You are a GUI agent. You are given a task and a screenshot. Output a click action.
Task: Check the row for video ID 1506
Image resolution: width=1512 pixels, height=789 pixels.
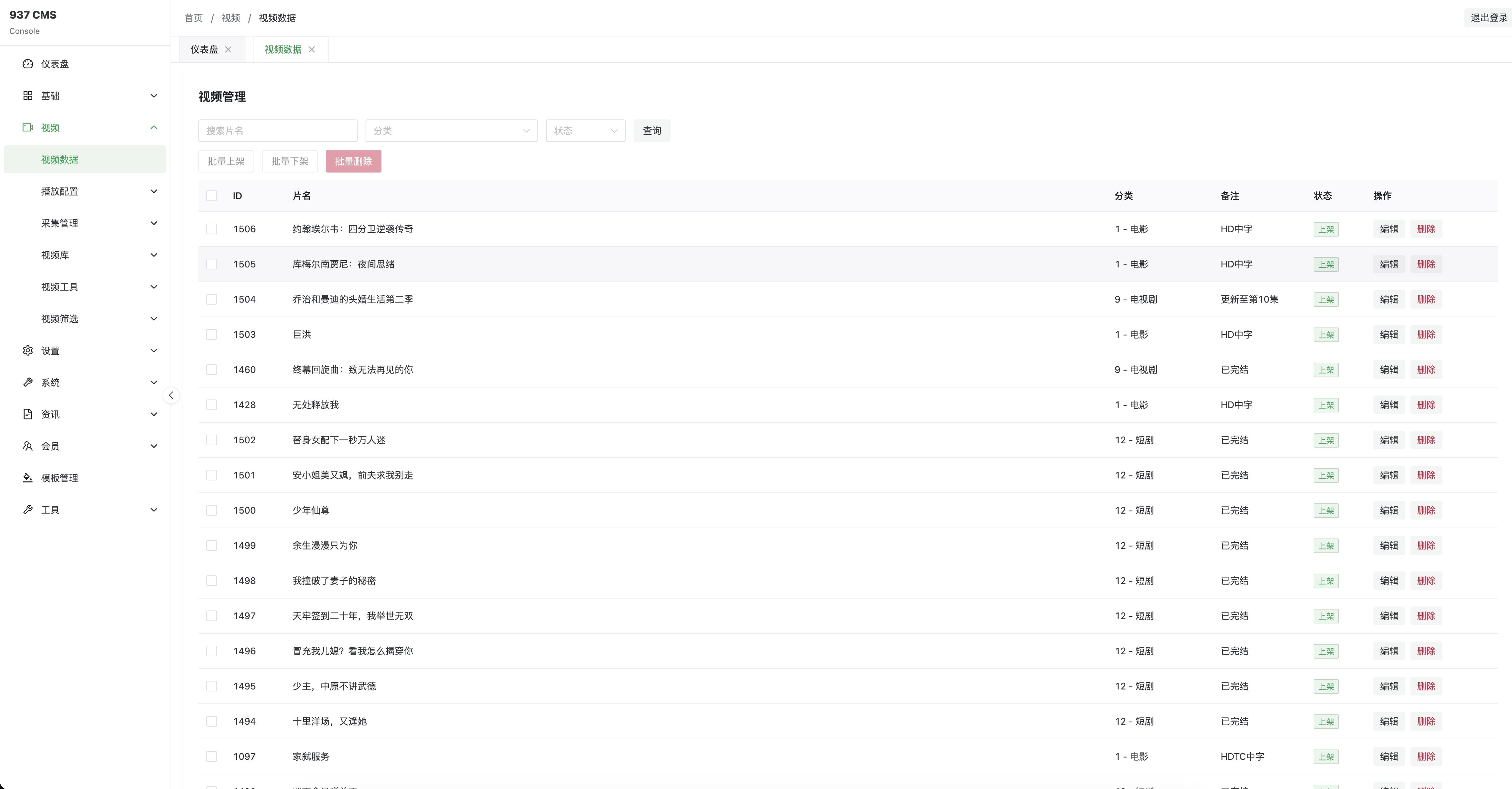pos(212,229)
